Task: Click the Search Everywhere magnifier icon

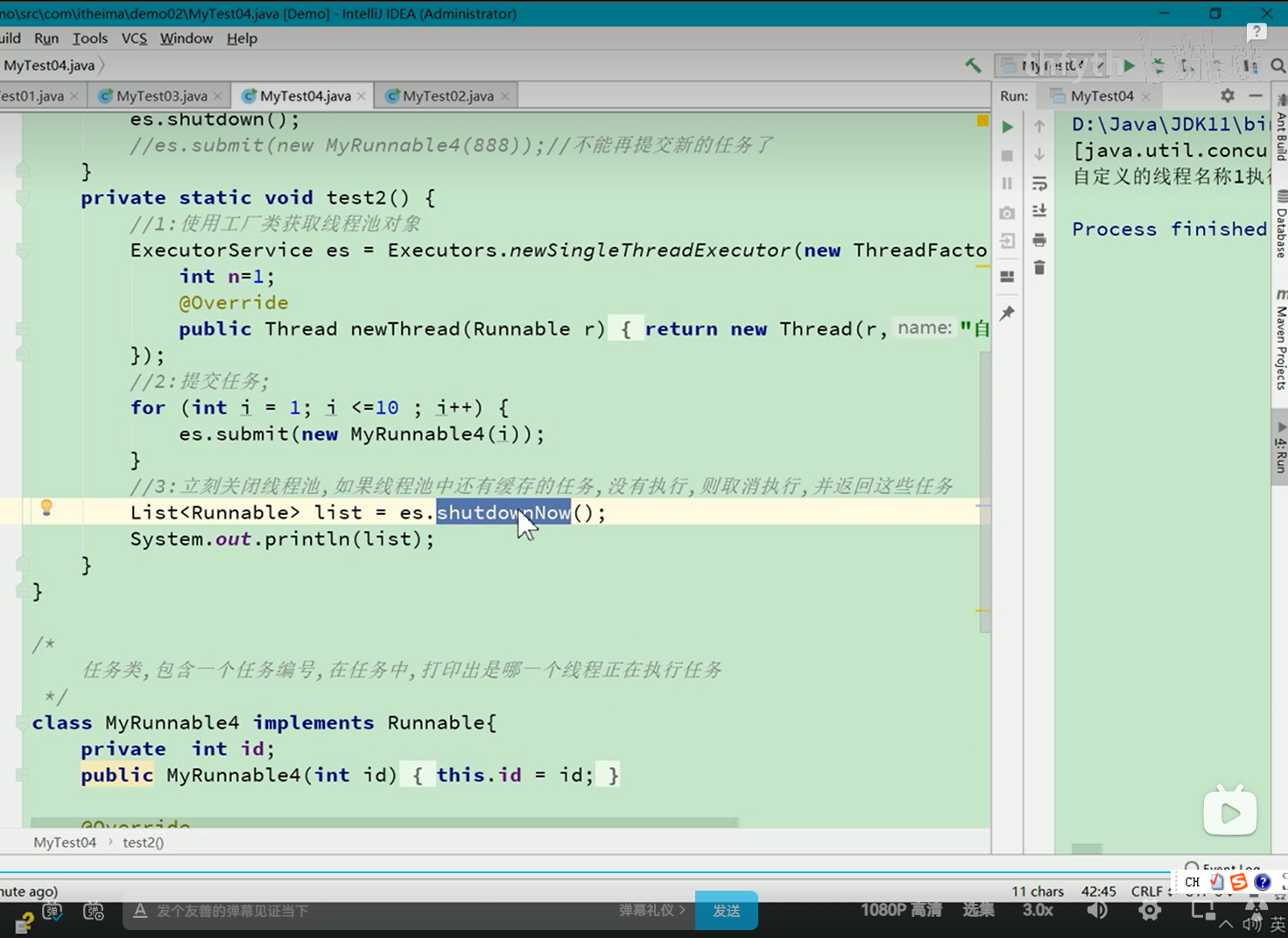Action: (1277, 66)
